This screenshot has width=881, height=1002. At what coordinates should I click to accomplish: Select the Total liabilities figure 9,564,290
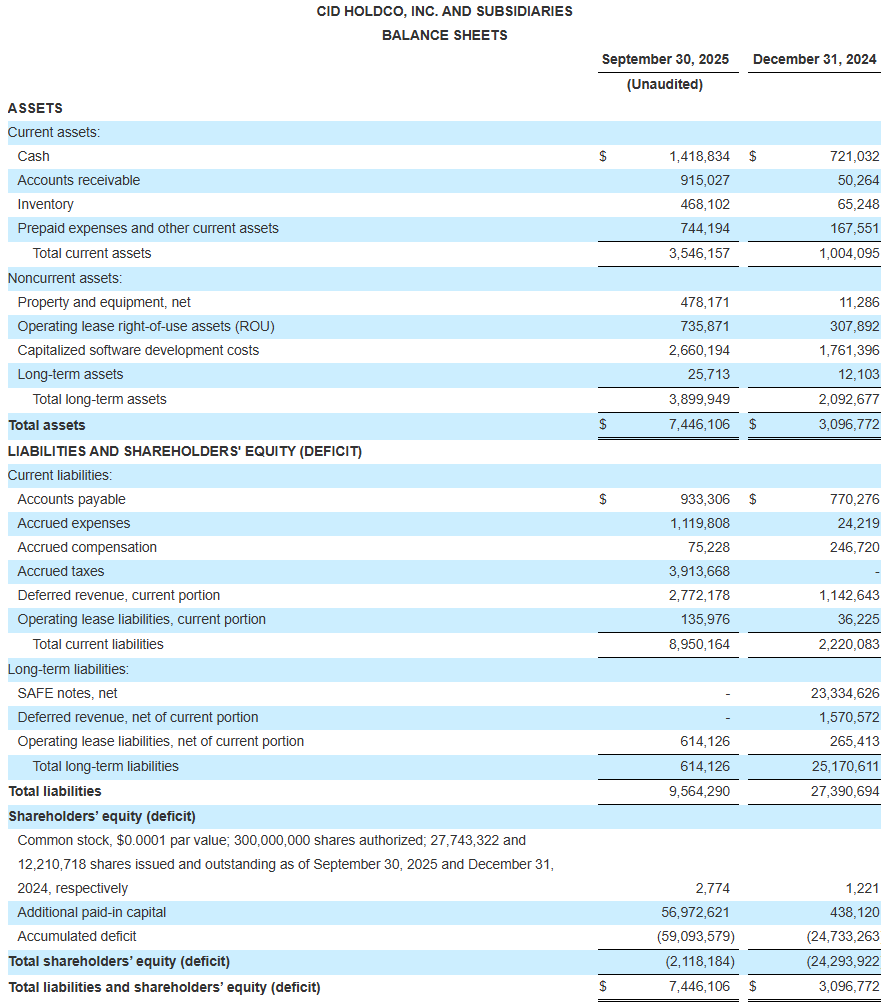702,790
